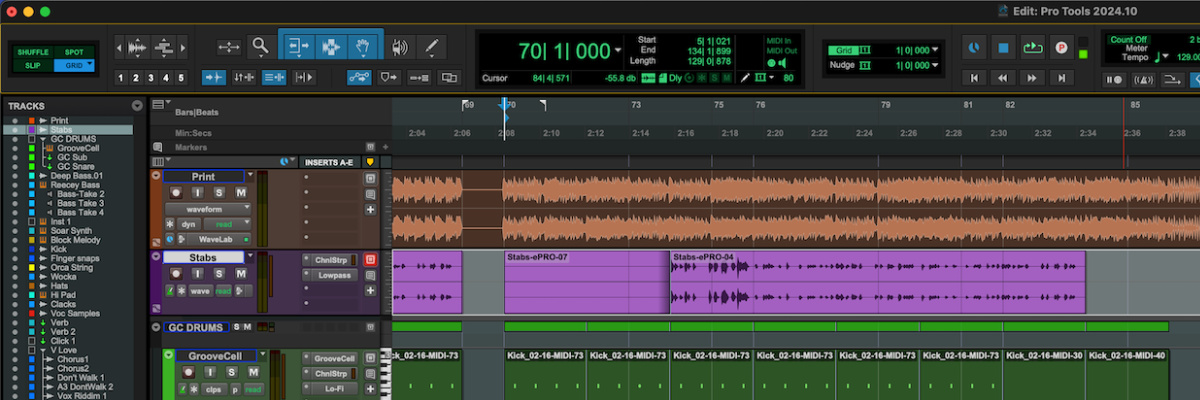1200x400 pixels.
Task: Click the Trim tool icon
Action: click(x=297, y=46)
